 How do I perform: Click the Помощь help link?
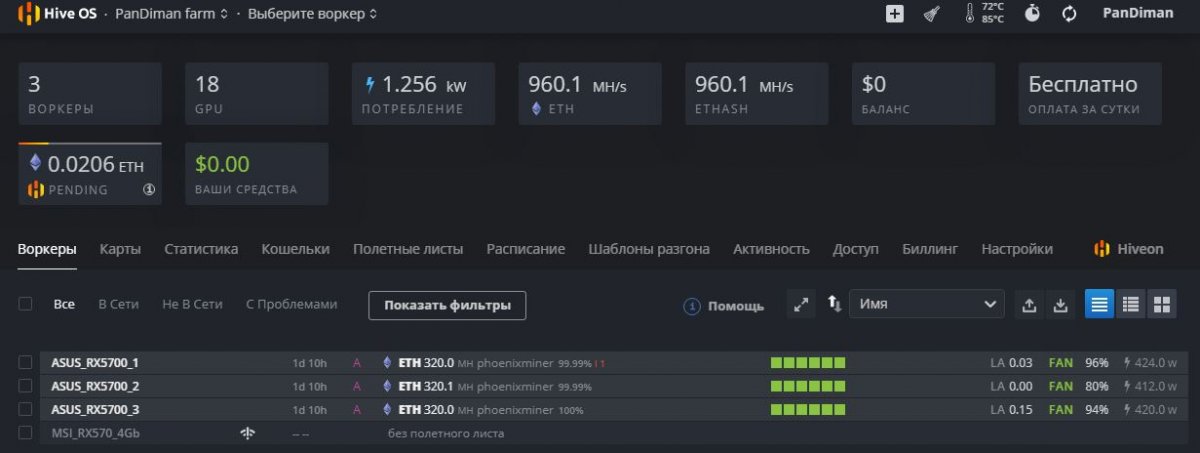click(736, 306)
